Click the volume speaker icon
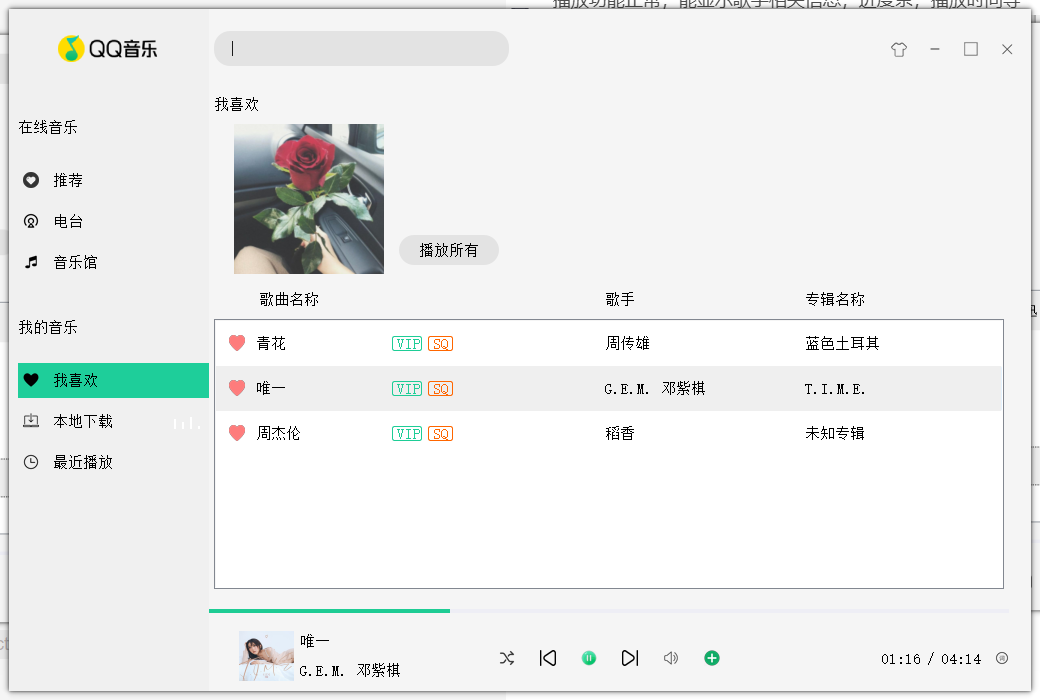This screenshot has width=1040, height=700. 671,658
